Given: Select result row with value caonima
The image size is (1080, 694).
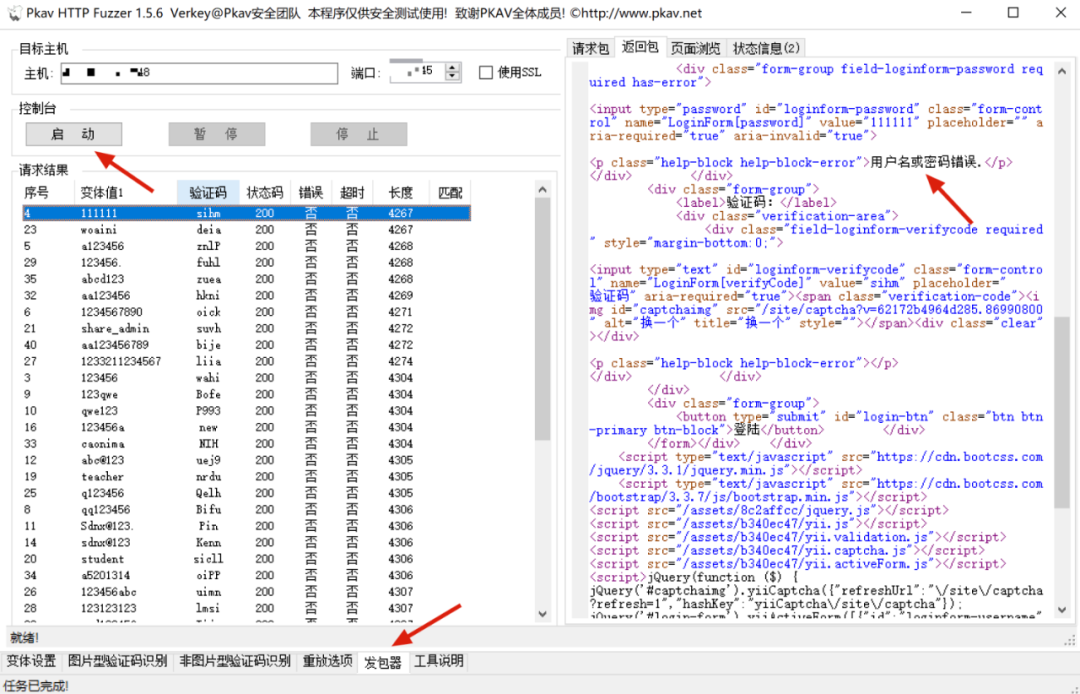Looking at the screenshot, I should [247, 444].
